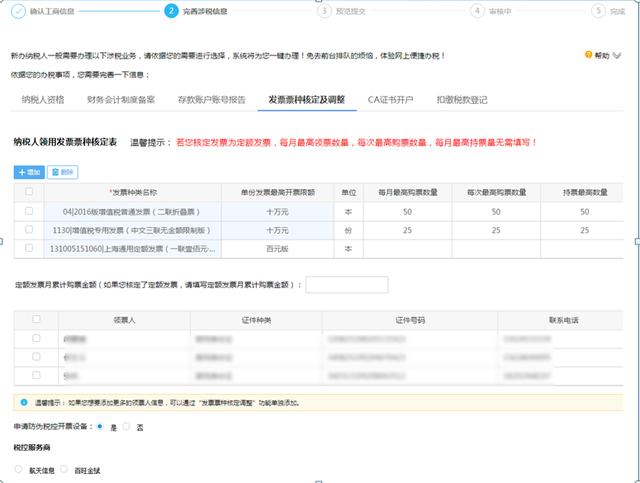Check the 131005151060 上海通用定额发票 row checkbox
Screen dimensions: 640x483
(29, 248)
